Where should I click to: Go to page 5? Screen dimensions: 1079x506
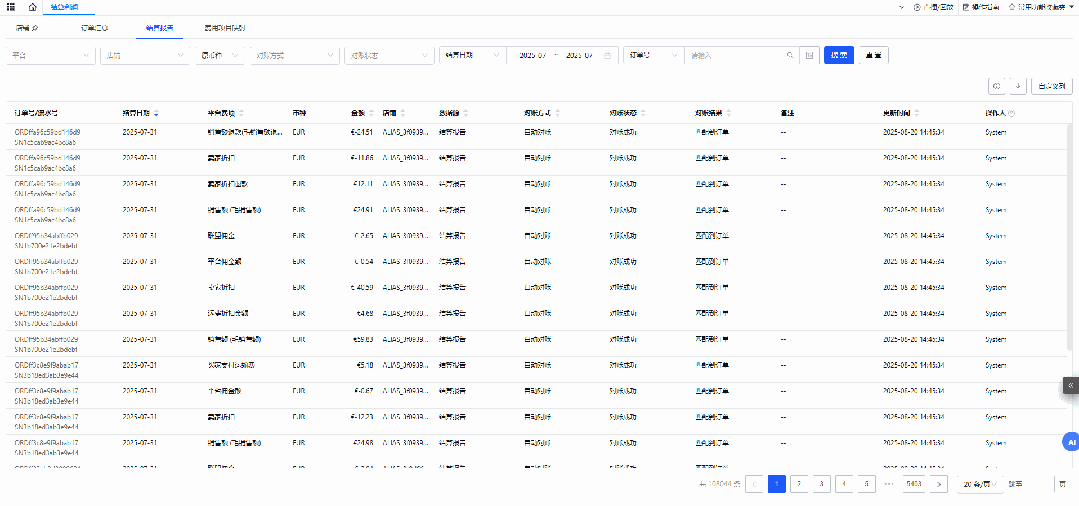click(x=866, y=484)
